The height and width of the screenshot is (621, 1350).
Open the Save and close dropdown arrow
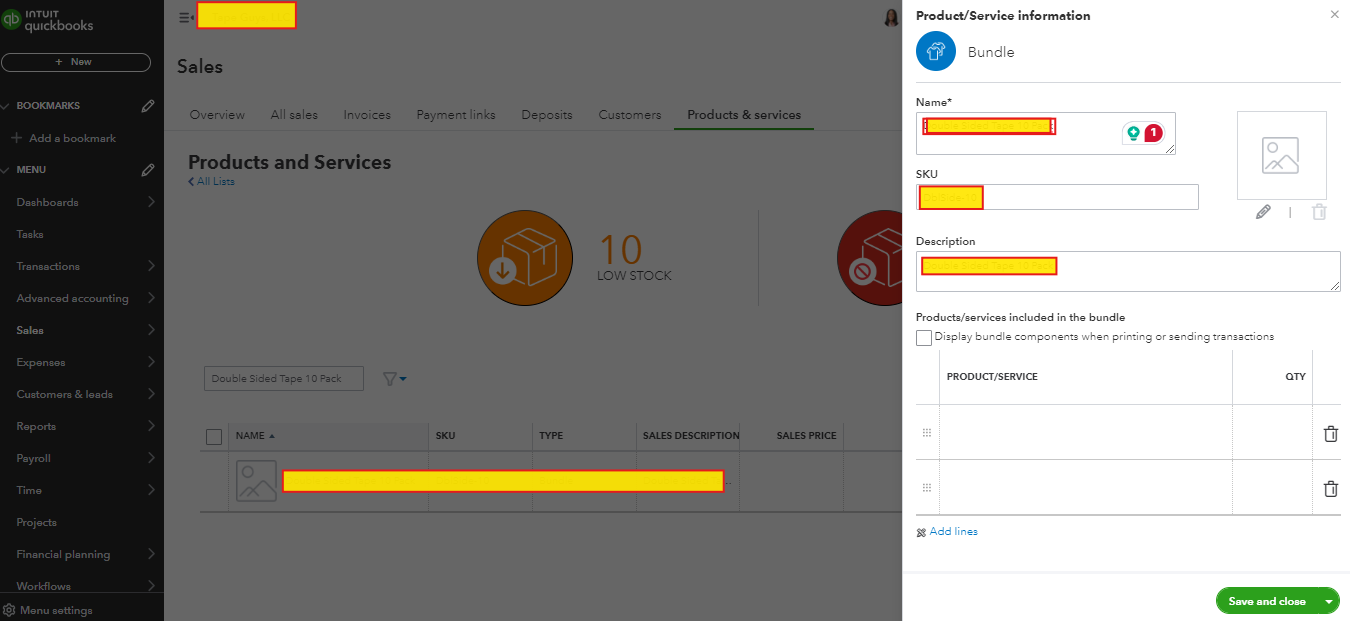1329,601
